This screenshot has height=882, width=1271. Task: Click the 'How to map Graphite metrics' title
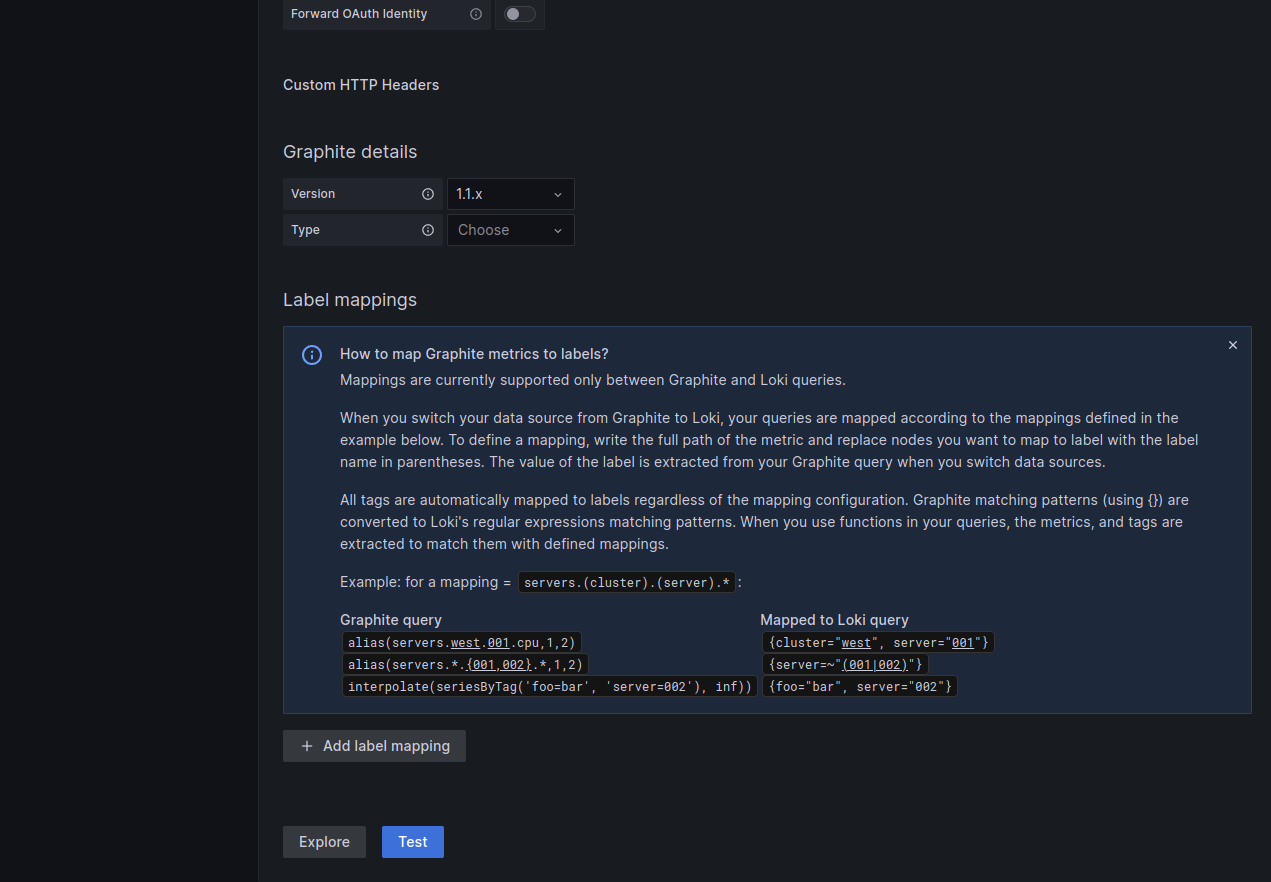coord(474,354)
